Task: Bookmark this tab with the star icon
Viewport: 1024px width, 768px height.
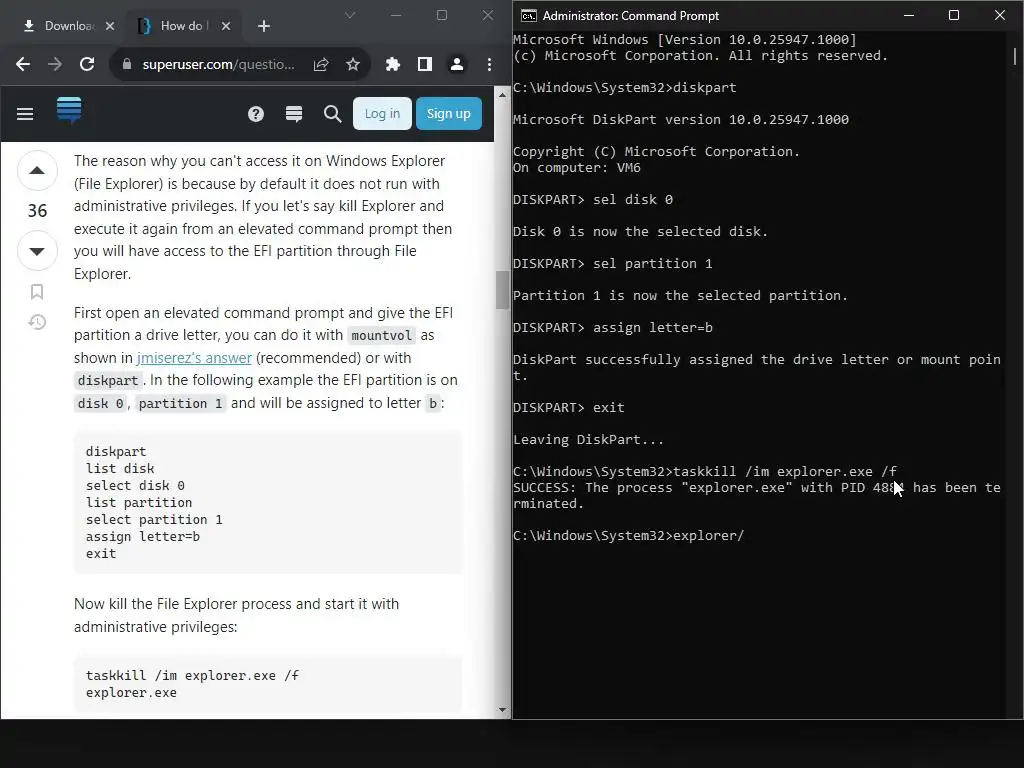Action: pyautogui.click(x=353, y=64)
